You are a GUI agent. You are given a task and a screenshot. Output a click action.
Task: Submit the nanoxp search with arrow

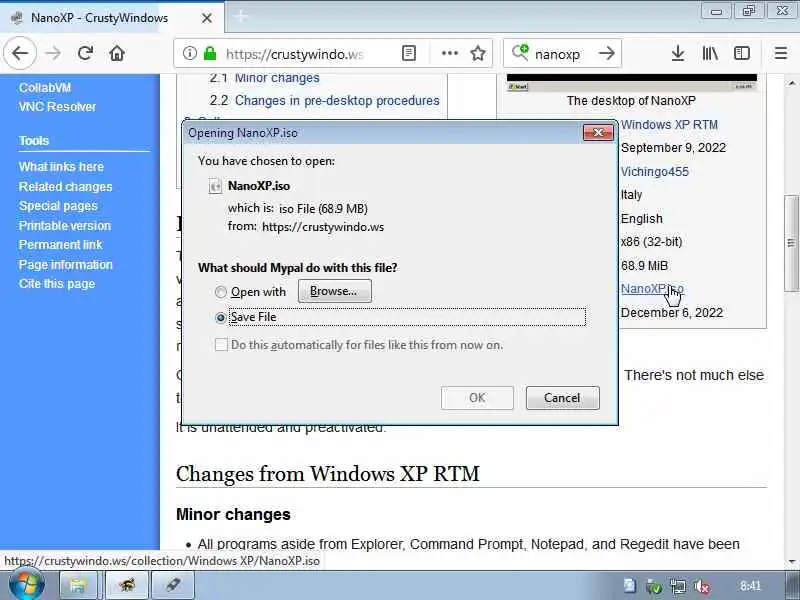click(x=606, y=53)
